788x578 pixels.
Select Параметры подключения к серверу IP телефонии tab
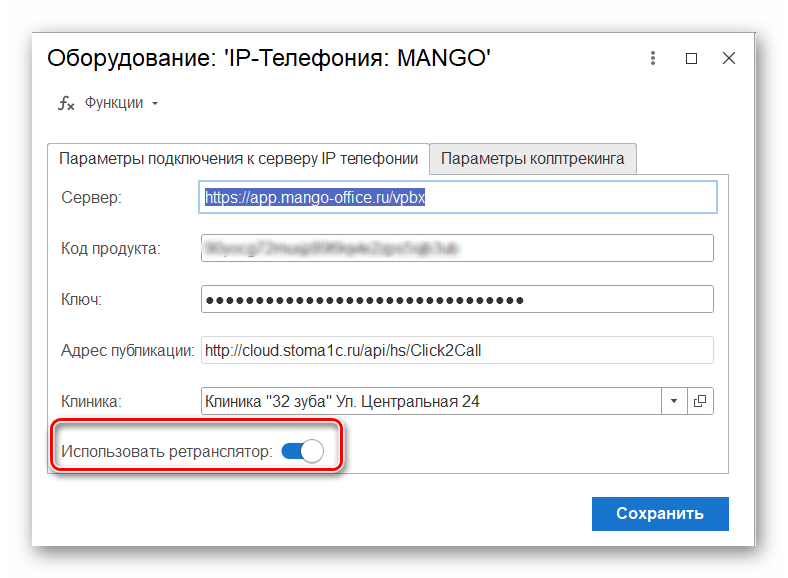[x=238, y=159]
